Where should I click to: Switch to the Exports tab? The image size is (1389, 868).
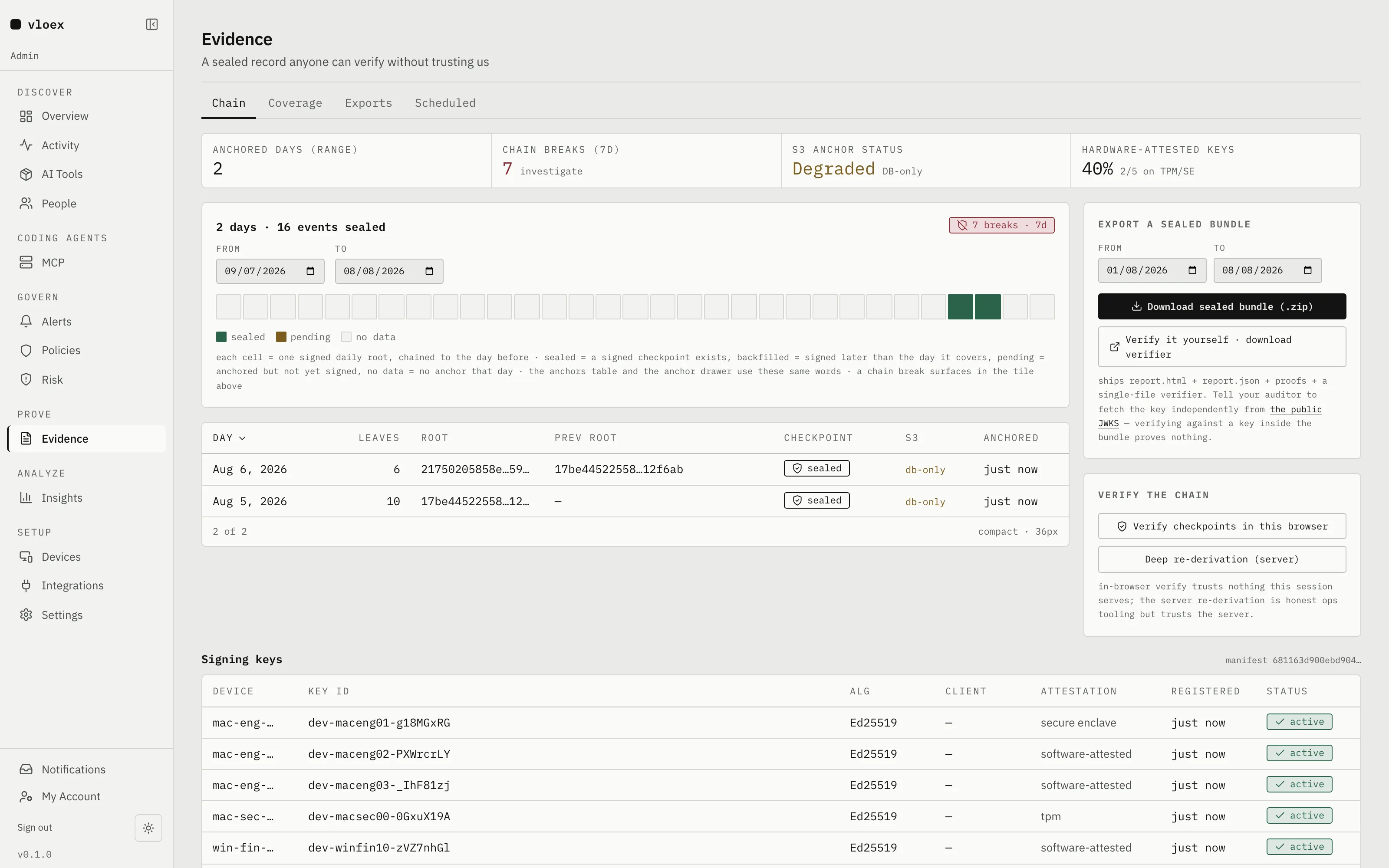click(369, 103)
